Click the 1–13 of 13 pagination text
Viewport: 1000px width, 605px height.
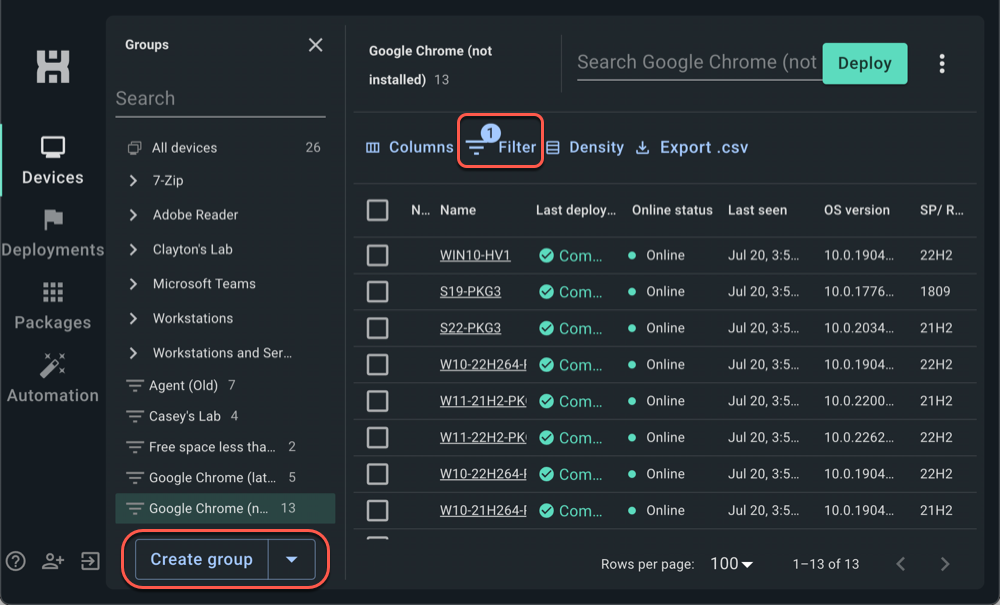[825, 564]
